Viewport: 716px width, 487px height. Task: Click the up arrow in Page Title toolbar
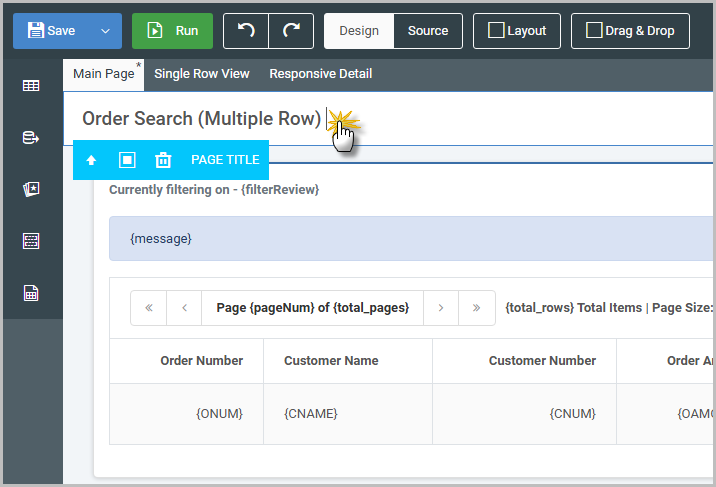(91, 160)
